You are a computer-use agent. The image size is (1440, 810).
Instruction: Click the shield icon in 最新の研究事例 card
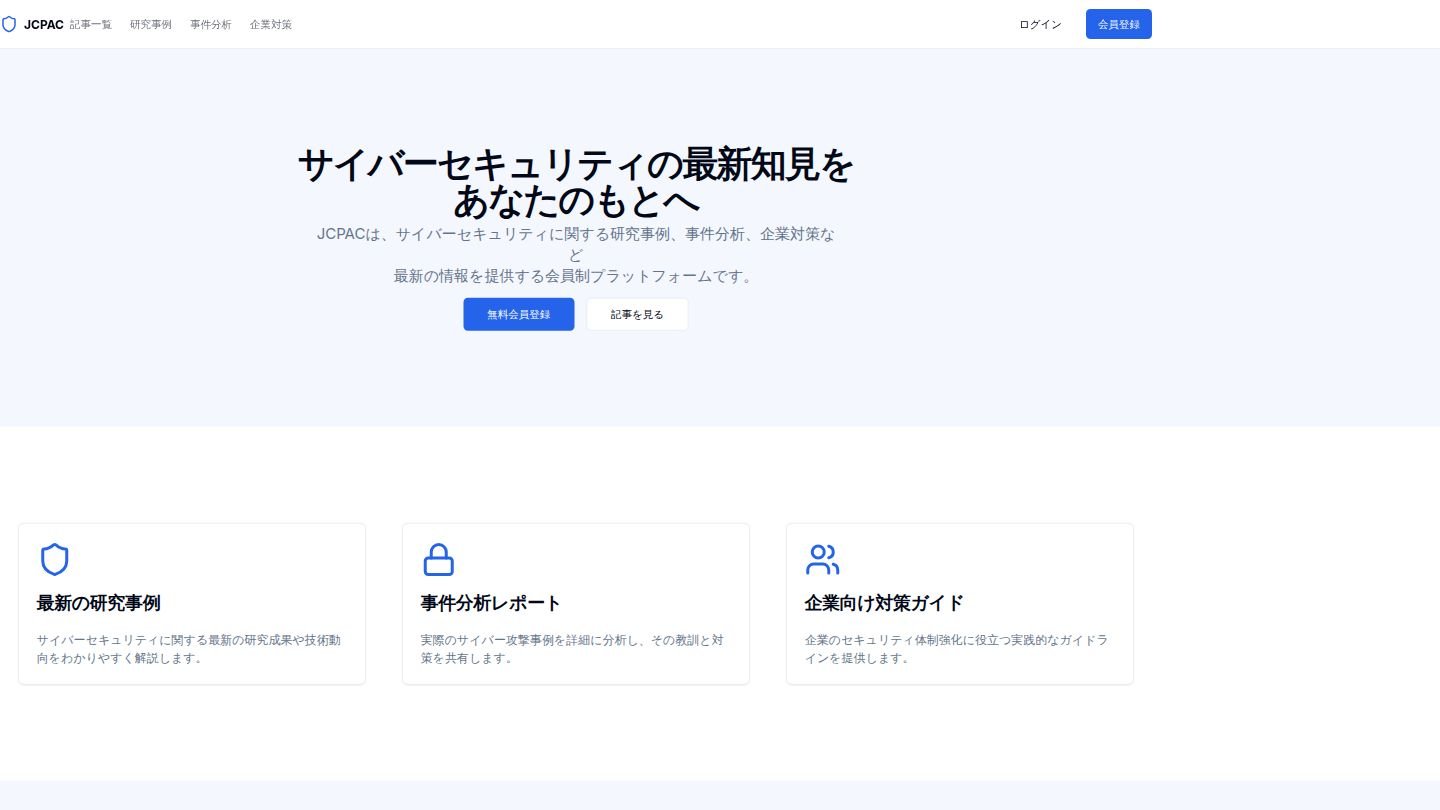(x=54, y=559)
